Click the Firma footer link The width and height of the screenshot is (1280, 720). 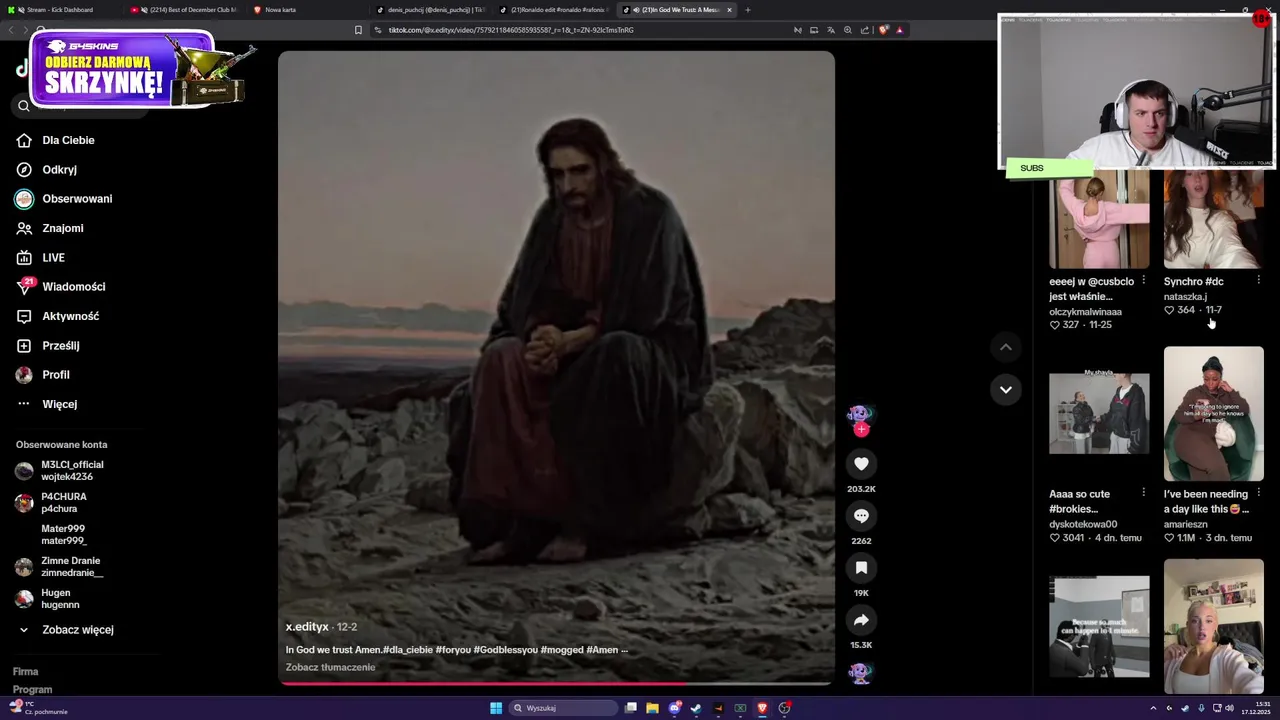25,672
